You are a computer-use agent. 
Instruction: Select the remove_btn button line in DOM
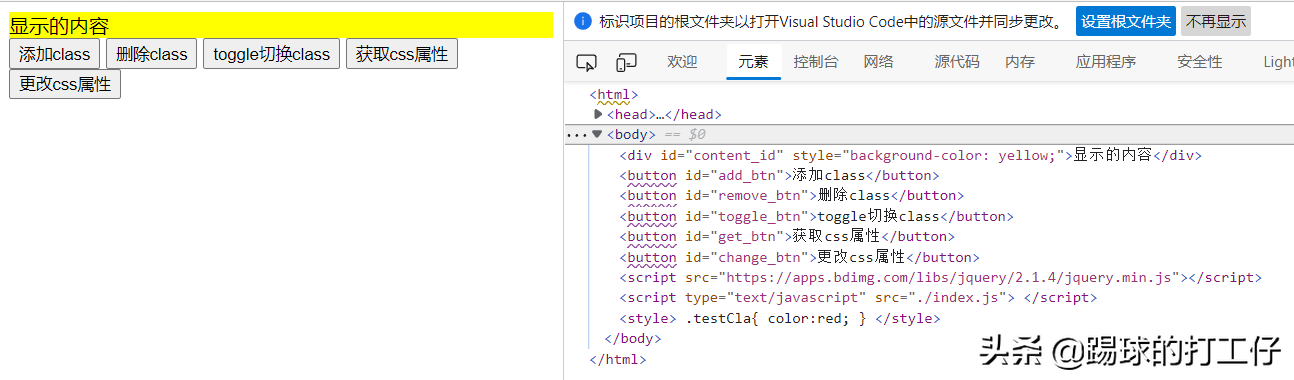click(791, 195)
